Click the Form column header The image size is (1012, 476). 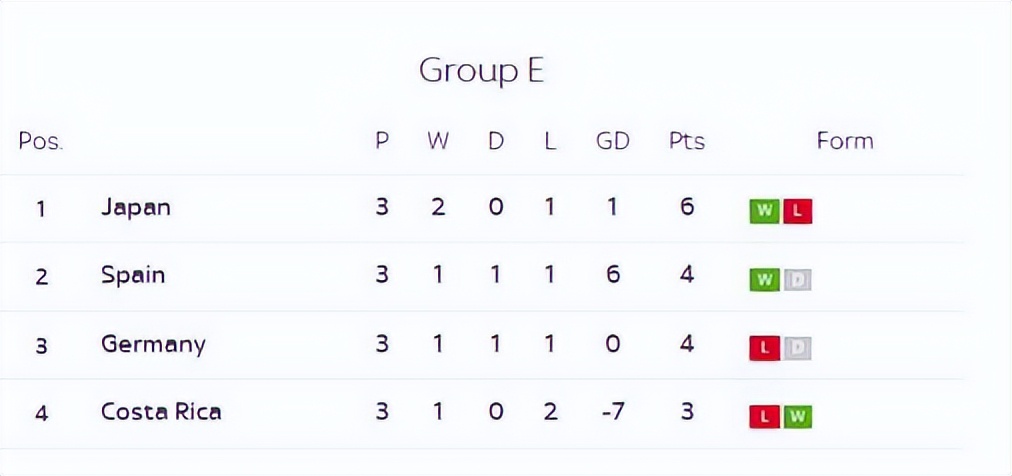(x=844, y=141)
